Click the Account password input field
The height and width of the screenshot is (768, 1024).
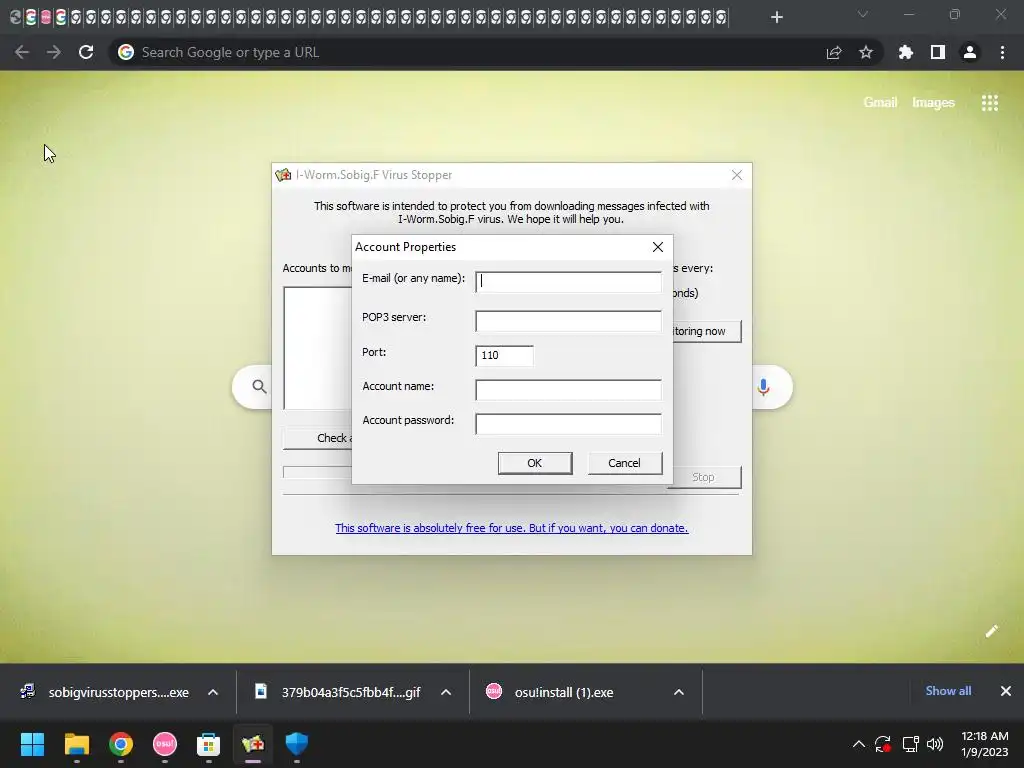[x=568, y=424]
